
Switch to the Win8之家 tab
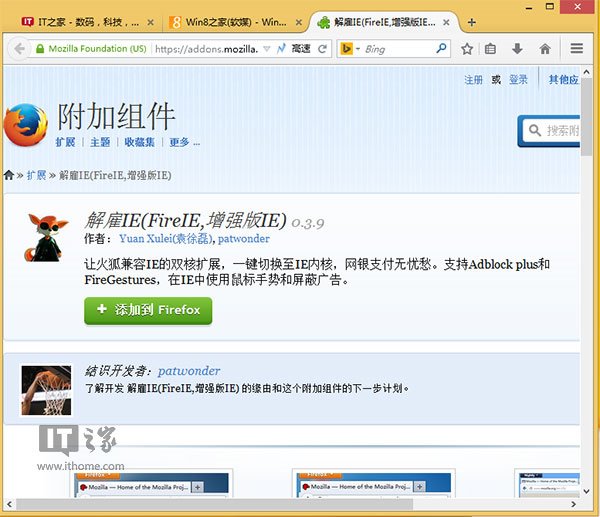[x=235, y=22]
